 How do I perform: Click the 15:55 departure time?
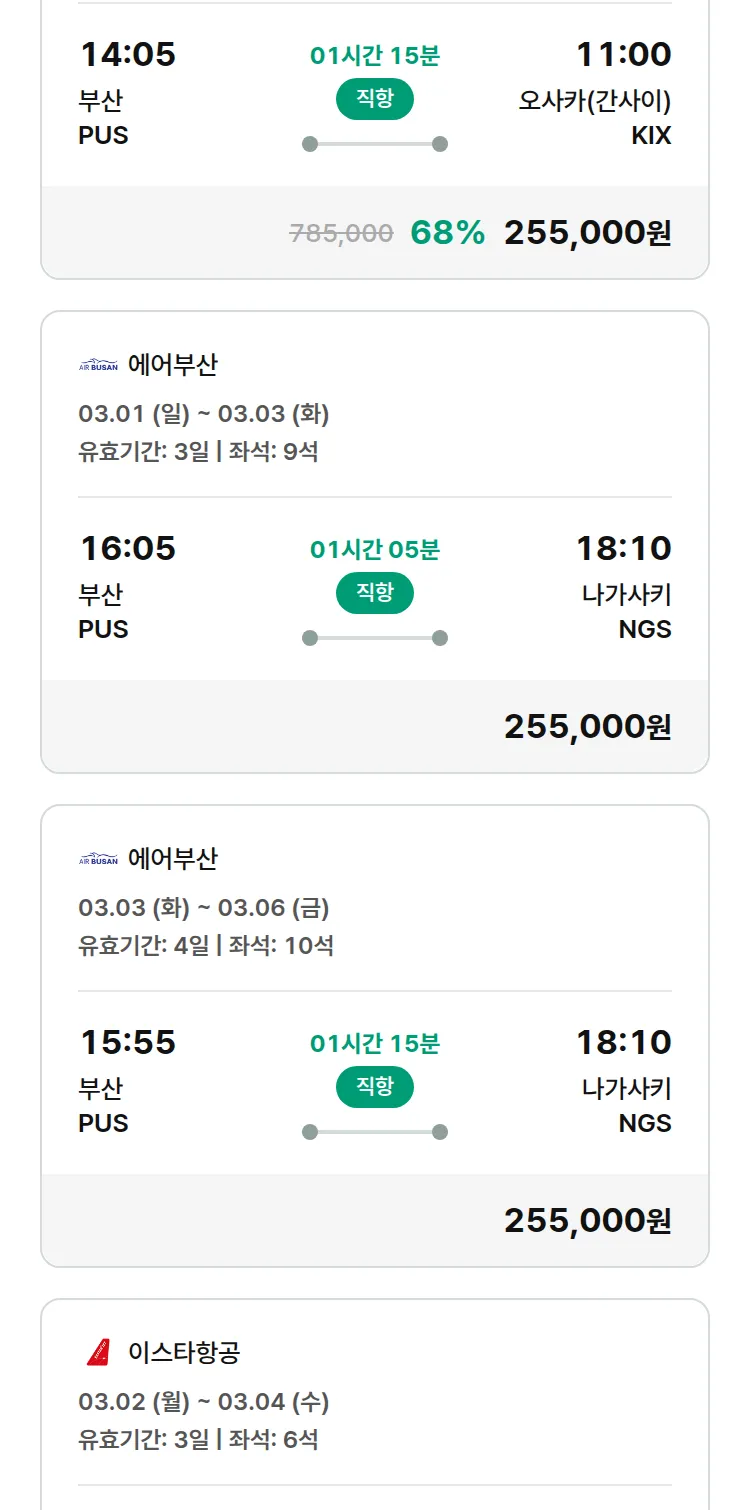click(x=127, y=1042)
